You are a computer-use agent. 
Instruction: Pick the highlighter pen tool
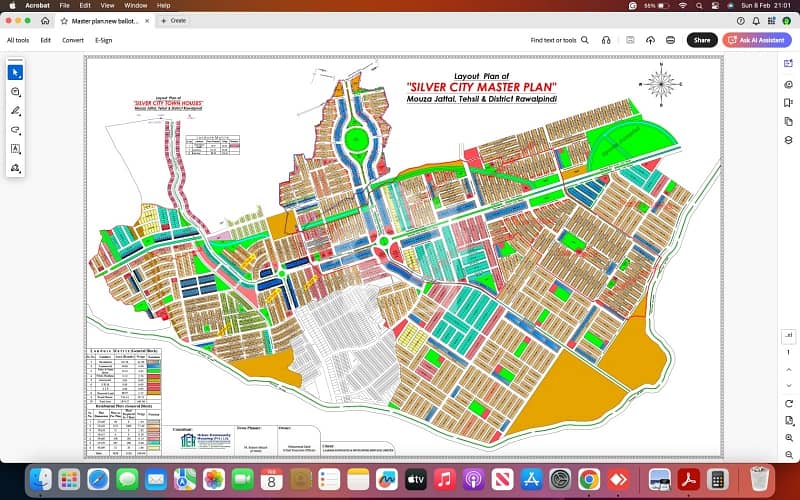click(x=15, y=111)
